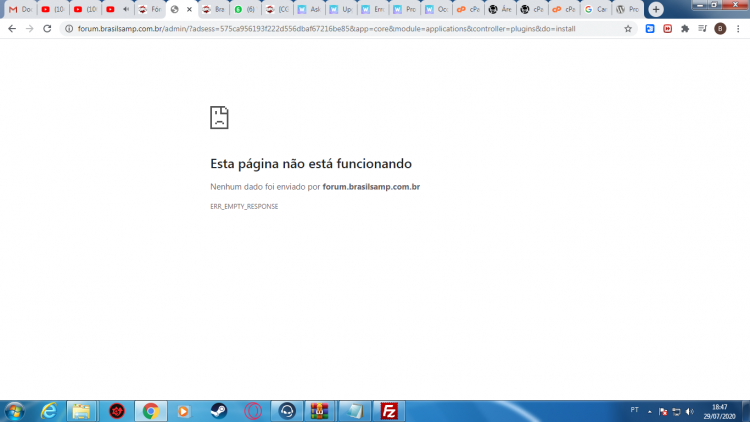Click the volume speaker tray icon
The height and width of the screenshot is (422, 750).
click(690, 411)
